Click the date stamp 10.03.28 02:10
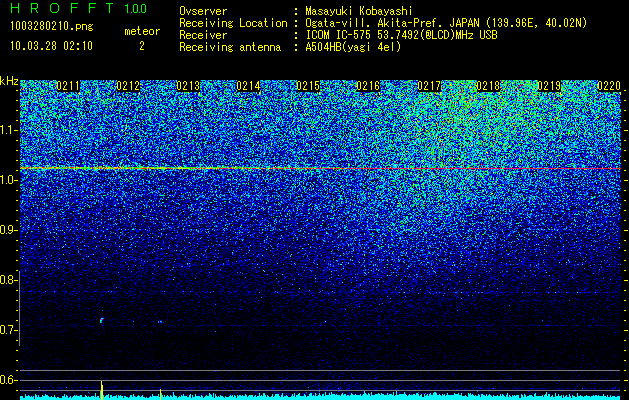 tap(51, 46)
